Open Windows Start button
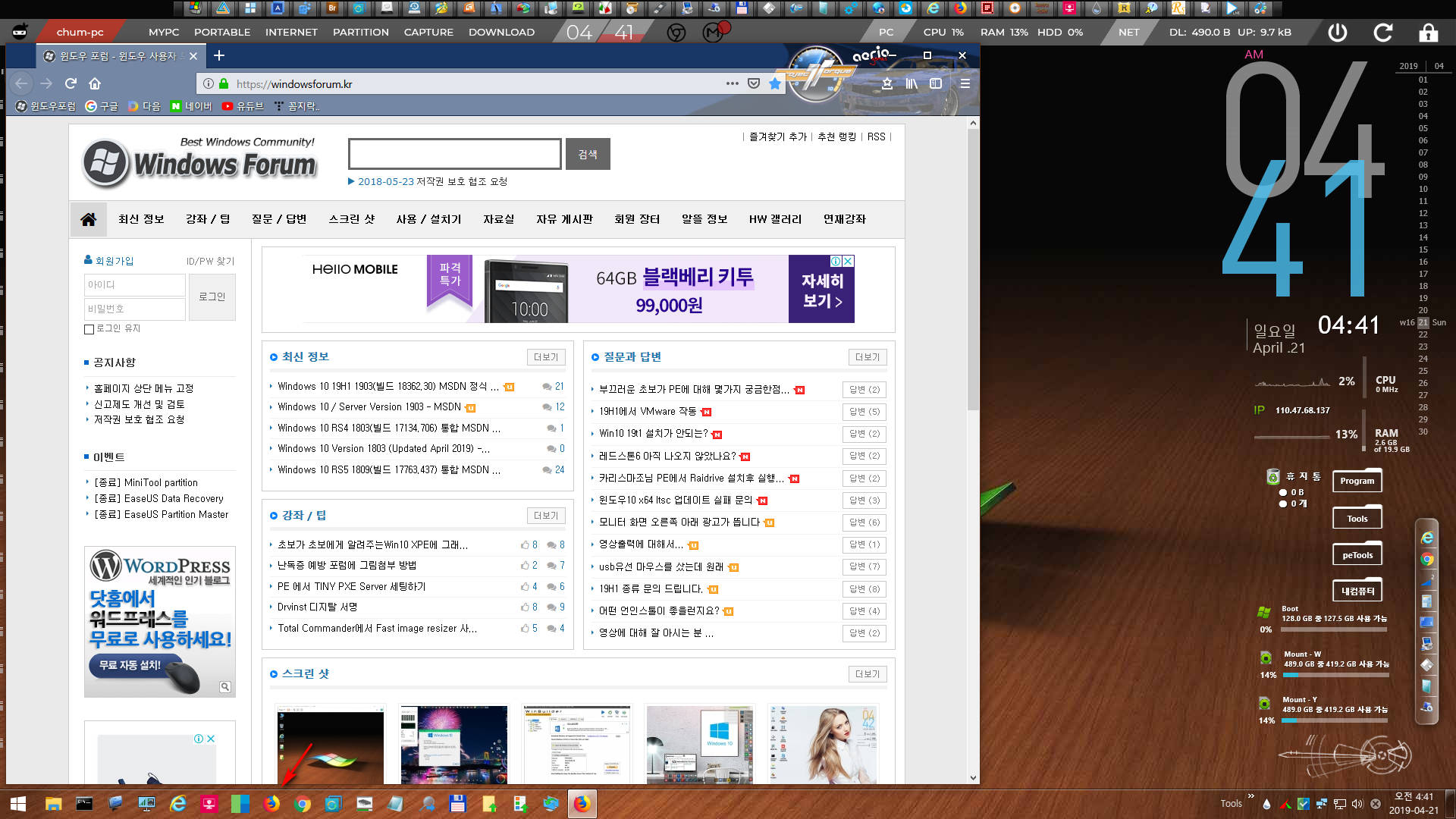 [x=18, y=804]
